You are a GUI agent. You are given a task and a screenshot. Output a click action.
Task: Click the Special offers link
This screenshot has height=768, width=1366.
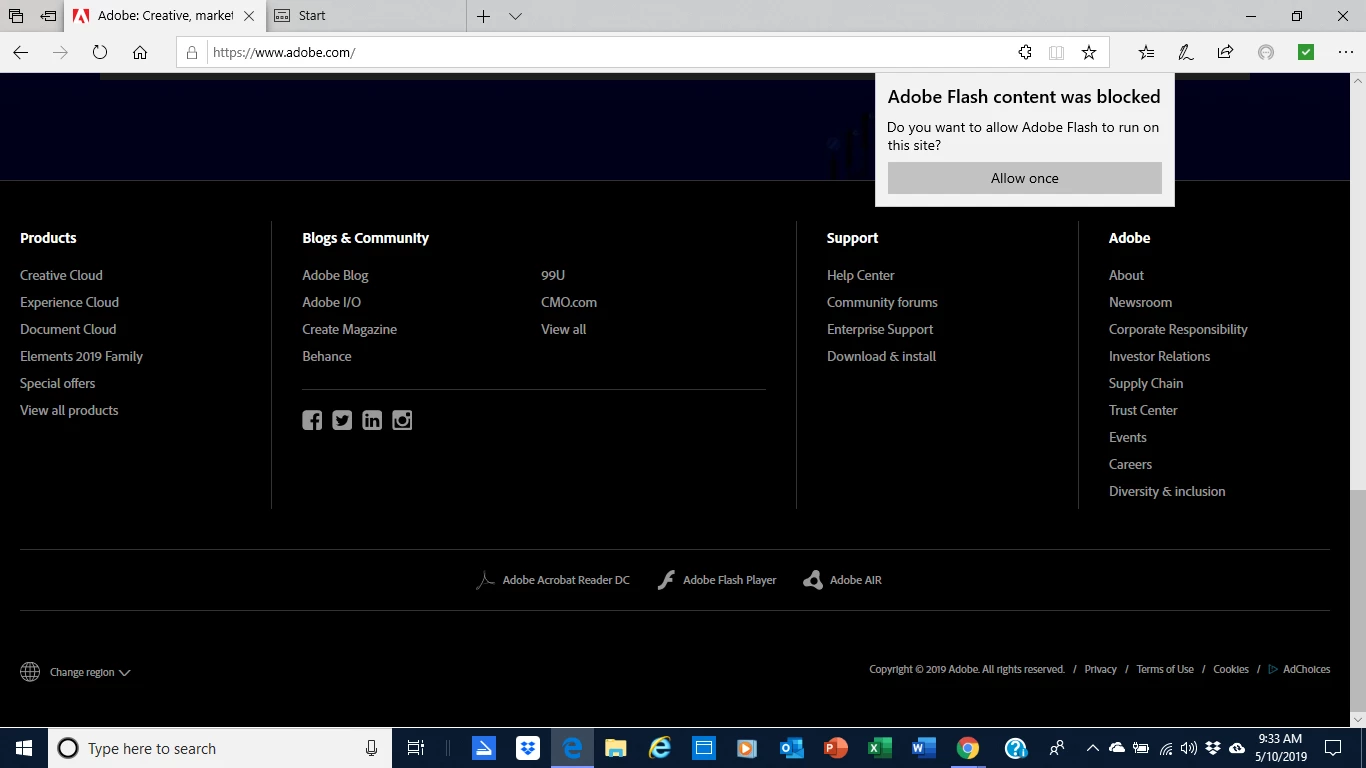(58, 383)
